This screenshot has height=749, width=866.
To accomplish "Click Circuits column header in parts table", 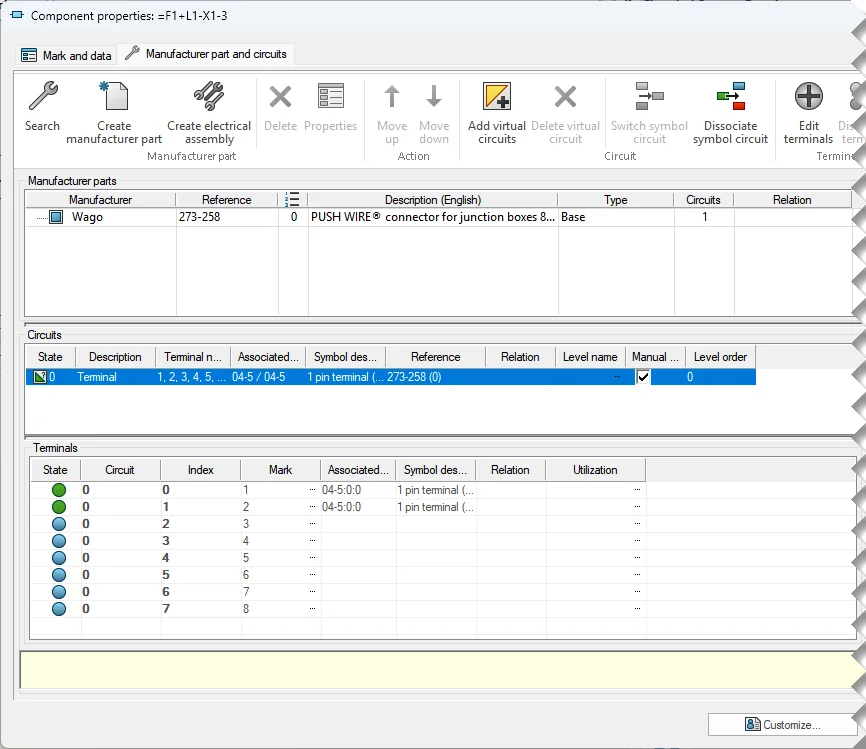I will (x=703, y=199).
